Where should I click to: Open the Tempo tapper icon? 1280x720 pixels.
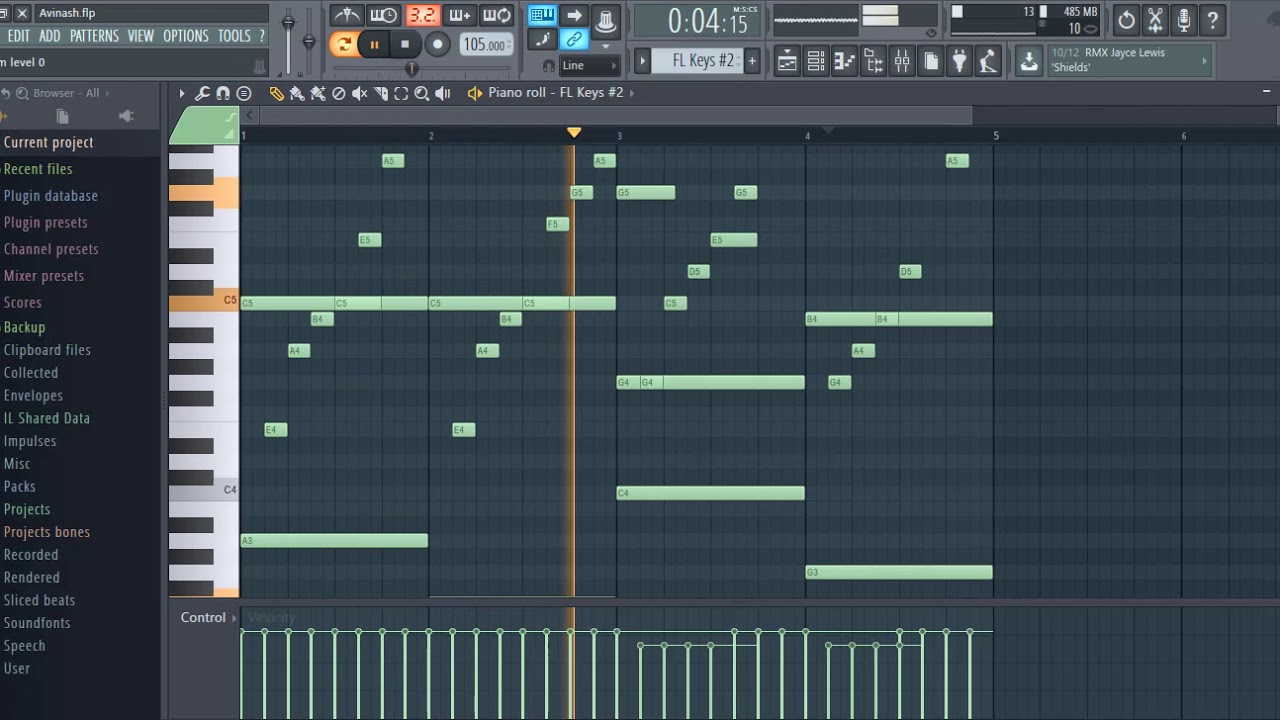[x=989, y=61]
